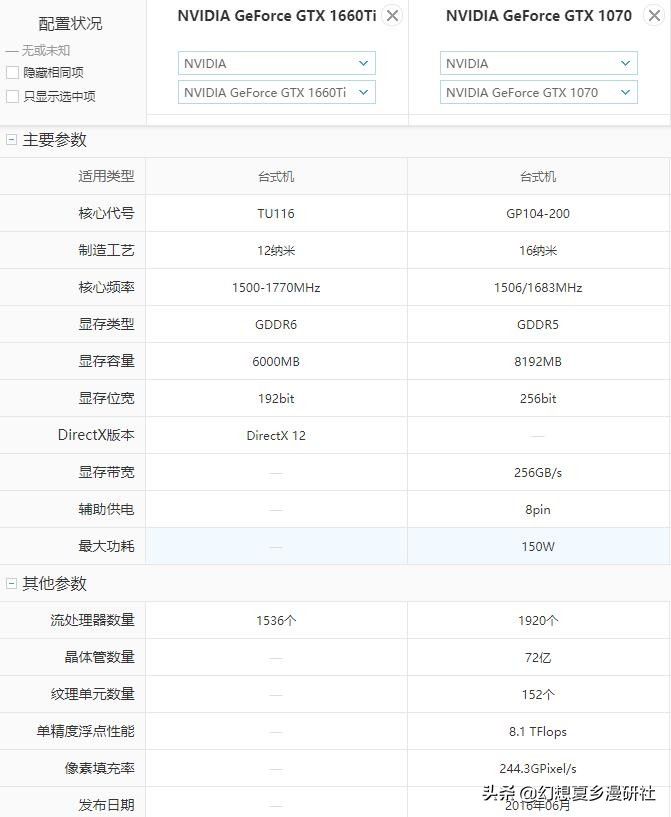The width and height of the screenshot is (671, 817).
Task: Click the 制造工艺 row label
Action: click(x=106, y=250)
